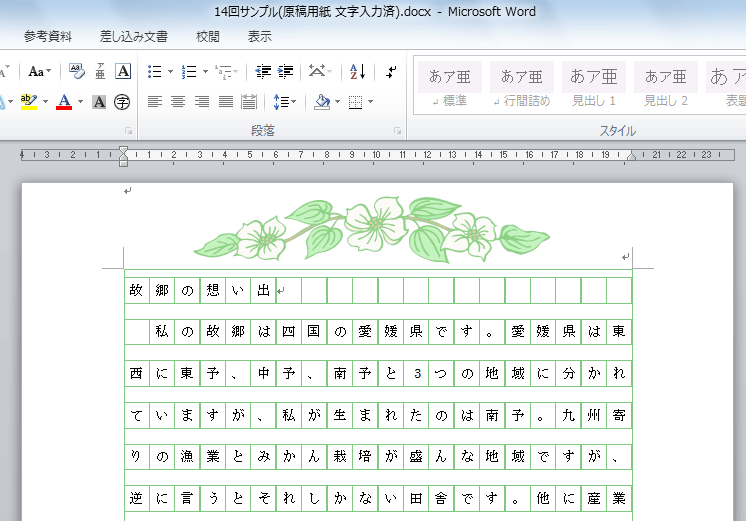Click the character 逆 in the last row
The image size is (746, 521).
click(x=137, y=498)
